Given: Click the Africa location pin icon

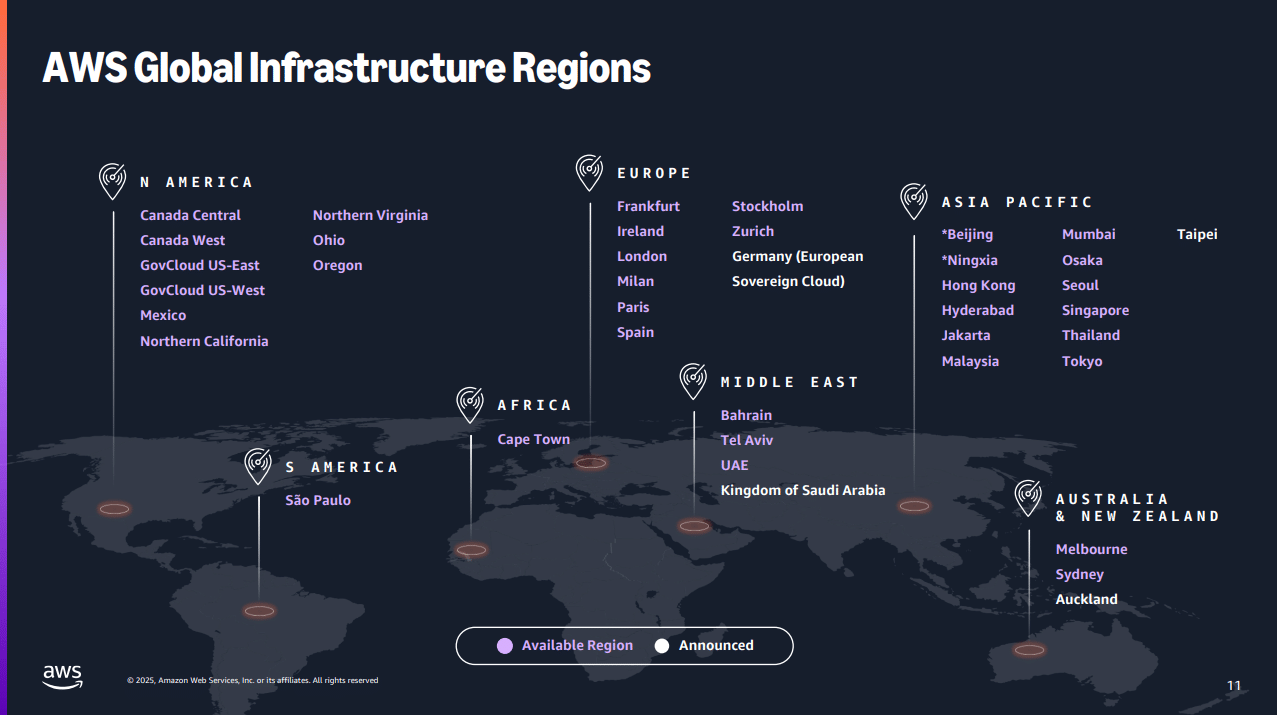Looking at the screenshot, I should click(x=471, y=404).
